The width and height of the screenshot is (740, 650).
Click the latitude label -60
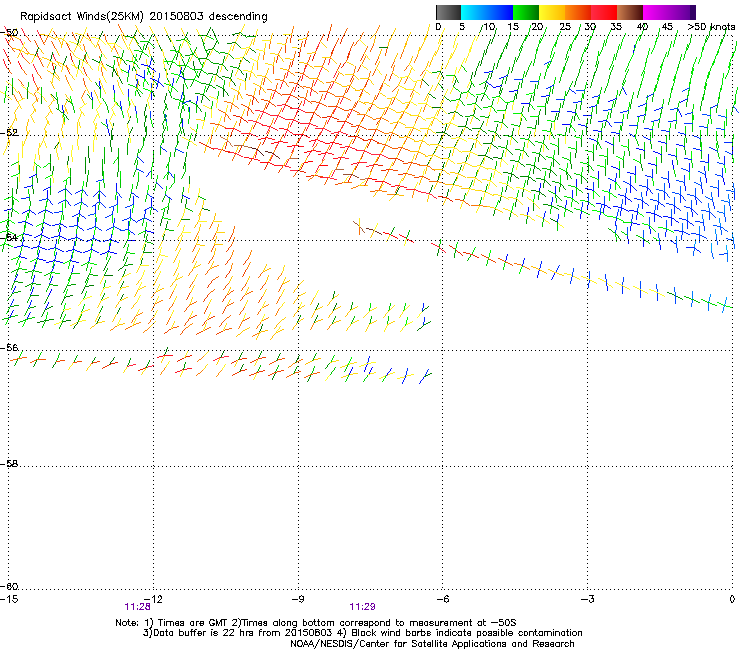pos(10,586)
